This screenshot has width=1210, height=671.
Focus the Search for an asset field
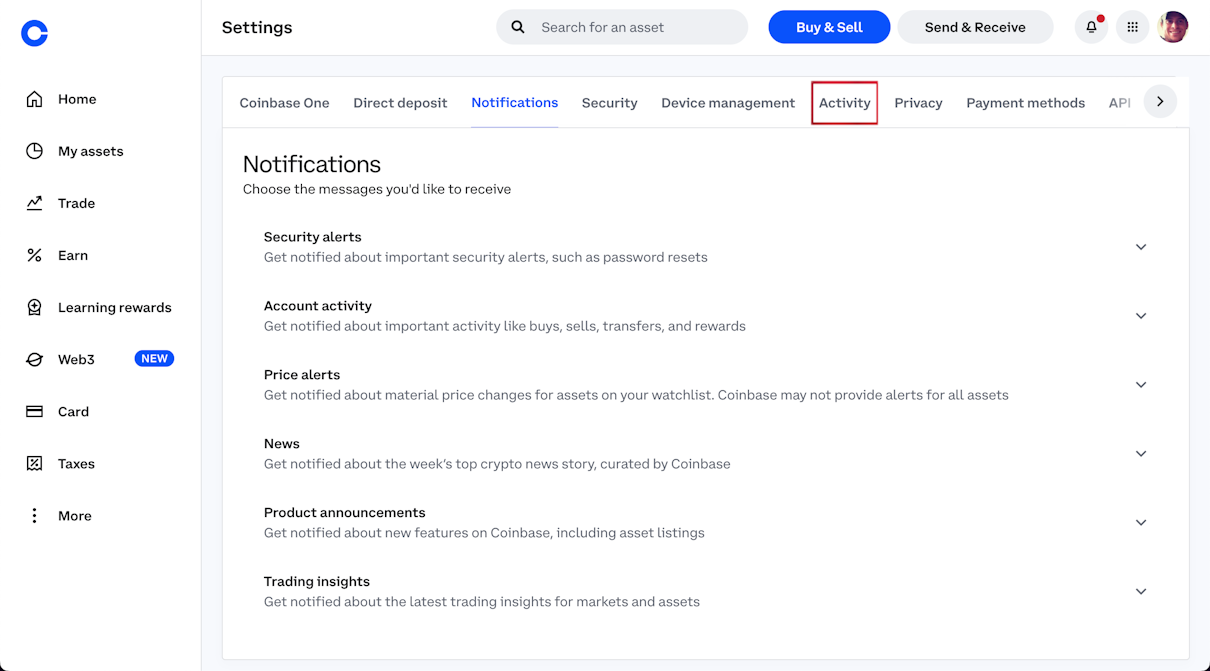(x=622, y=27)
